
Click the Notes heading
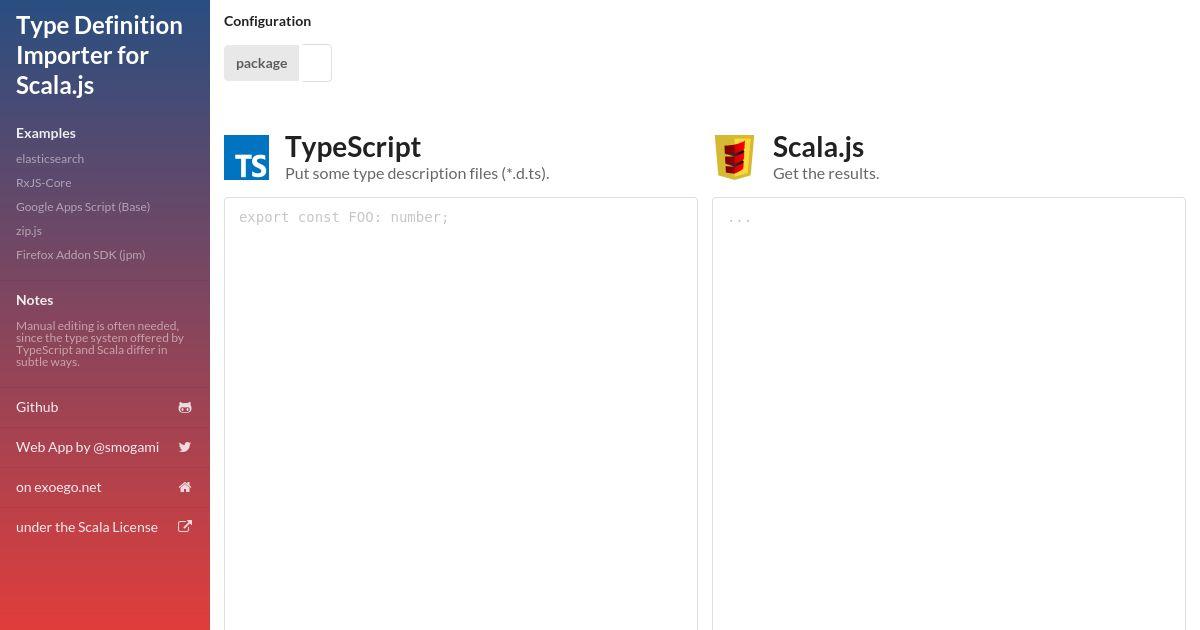35,300
